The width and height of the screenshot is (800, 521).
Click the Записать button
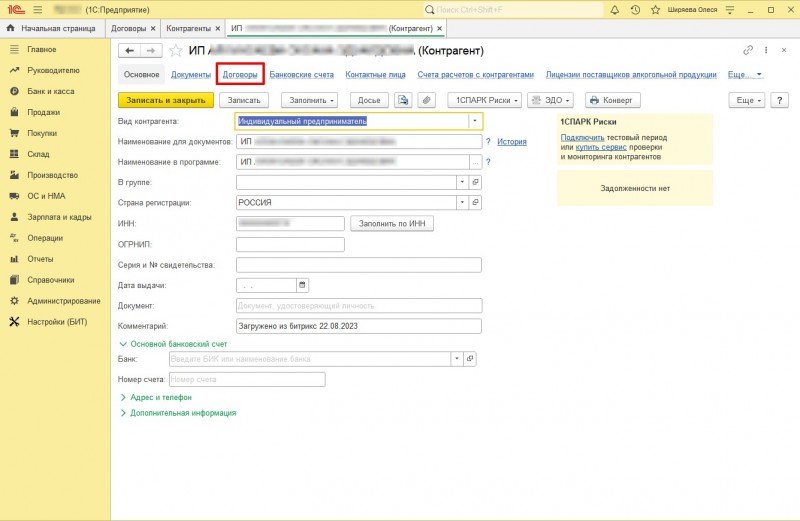point(244,100)
